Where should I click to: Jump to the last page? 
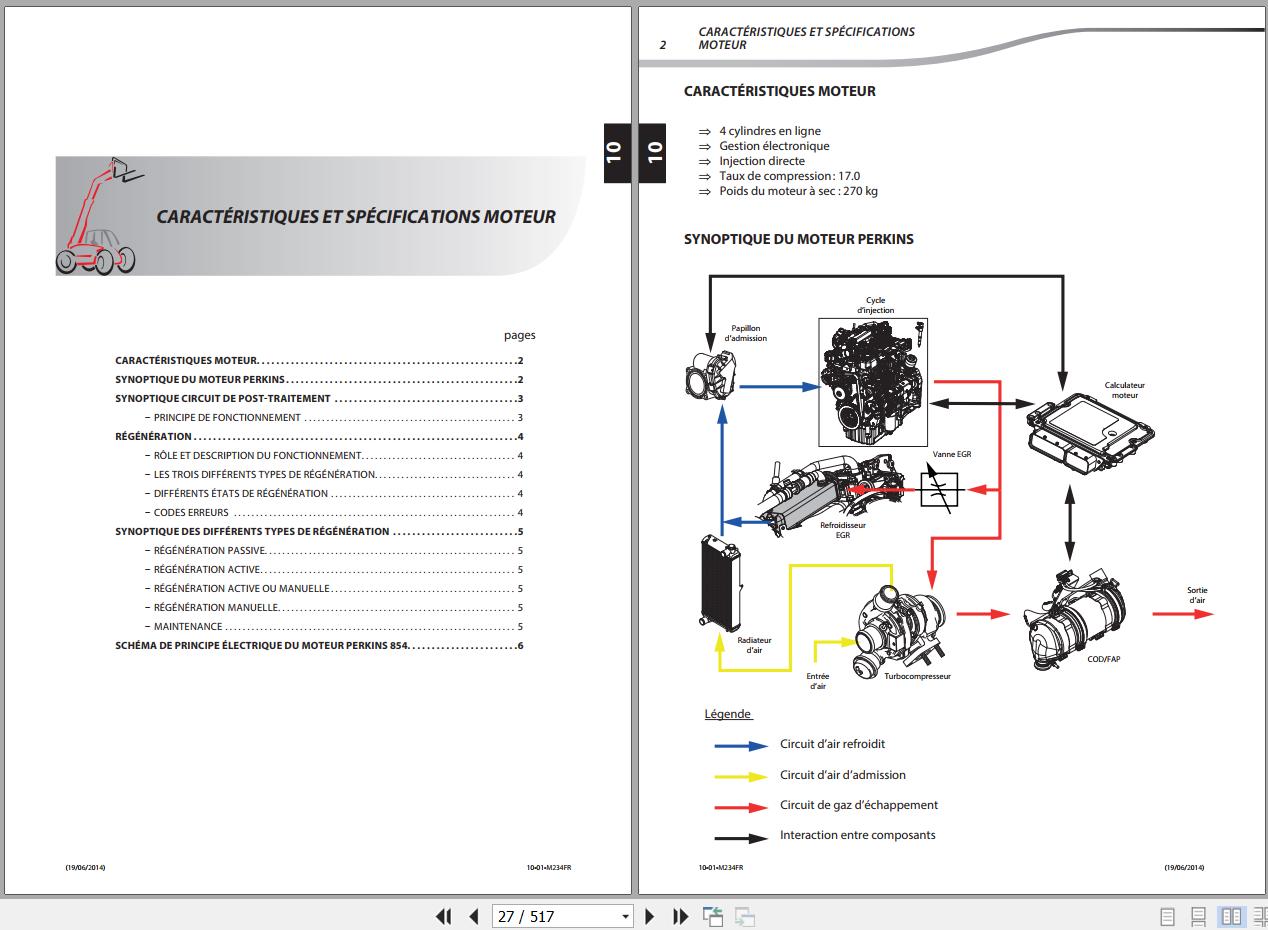[x=681, y=916]
